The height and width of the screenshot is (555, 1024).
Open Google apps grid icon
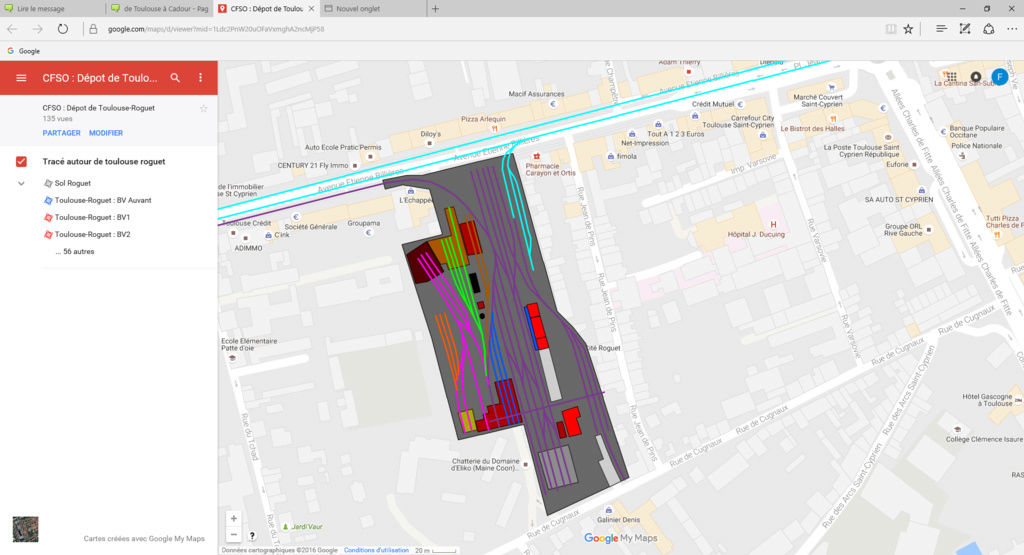click(952, 77)
